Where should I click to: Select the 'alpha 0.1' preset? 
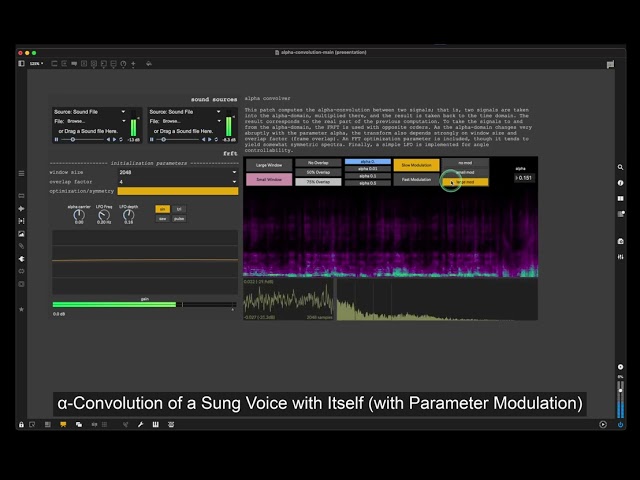(367, 176)
